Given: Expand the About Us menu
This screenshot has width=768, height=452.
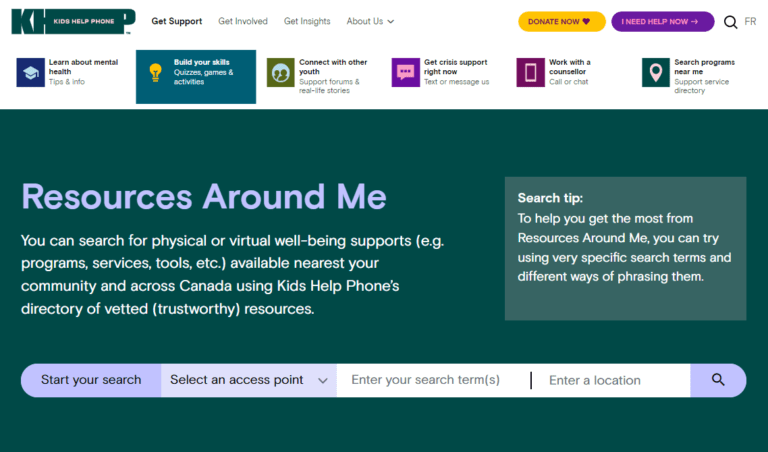Looking at the screenshot, I should (x=370, y=21).
